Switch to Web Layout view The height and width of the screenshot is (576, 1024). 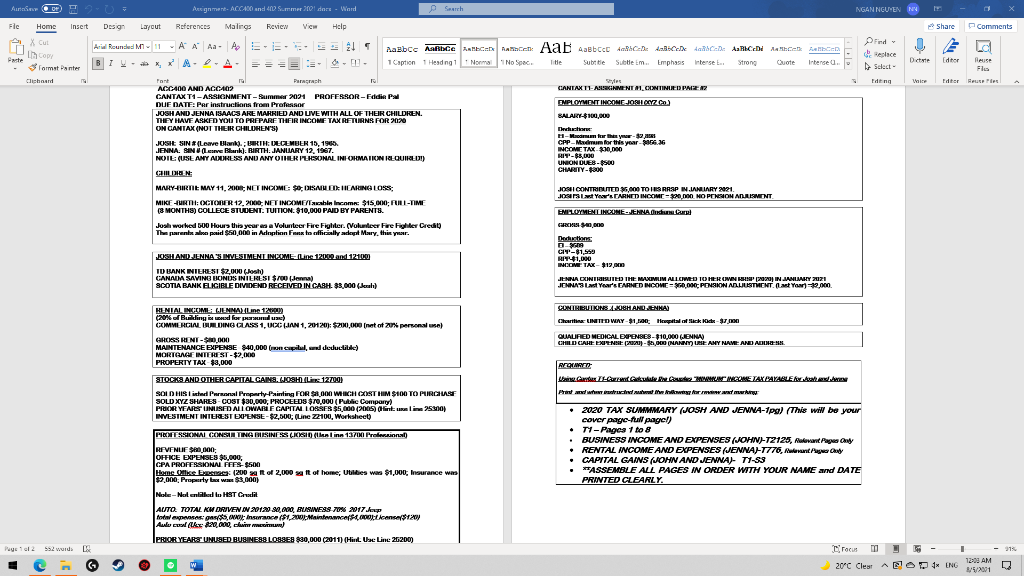[917, 549]
